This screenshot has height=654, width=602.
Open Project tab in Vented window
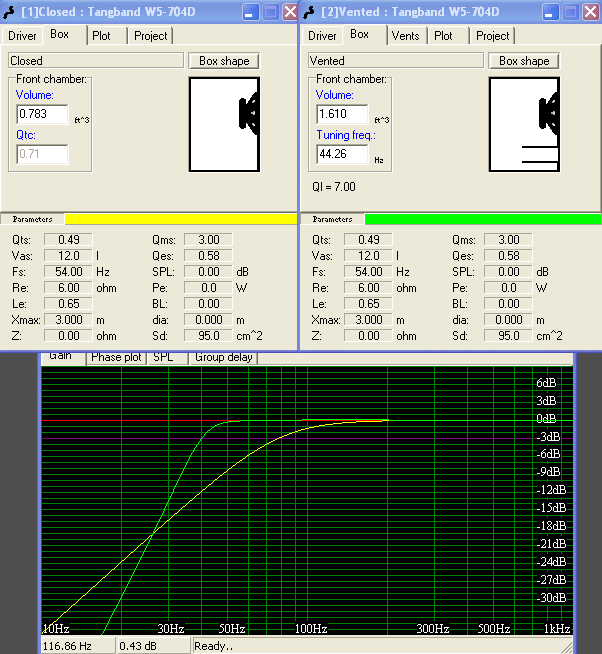click(x=493, y=36)
